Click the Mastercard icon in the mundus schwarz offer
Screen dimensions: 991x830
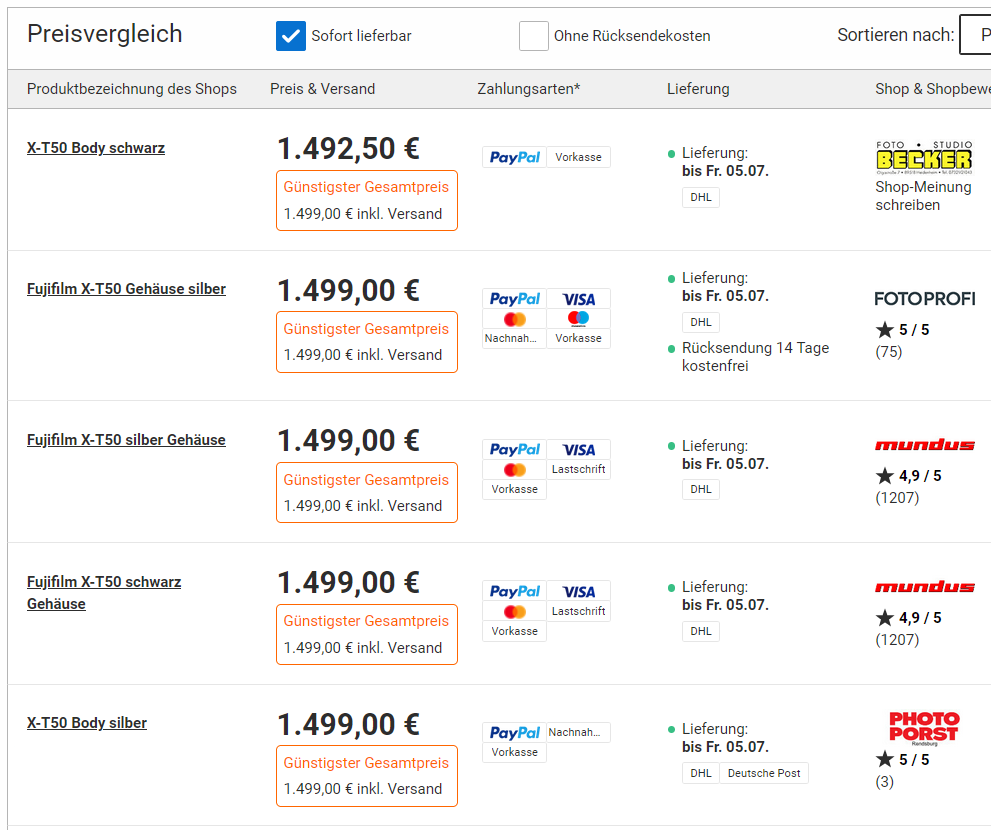514,611
